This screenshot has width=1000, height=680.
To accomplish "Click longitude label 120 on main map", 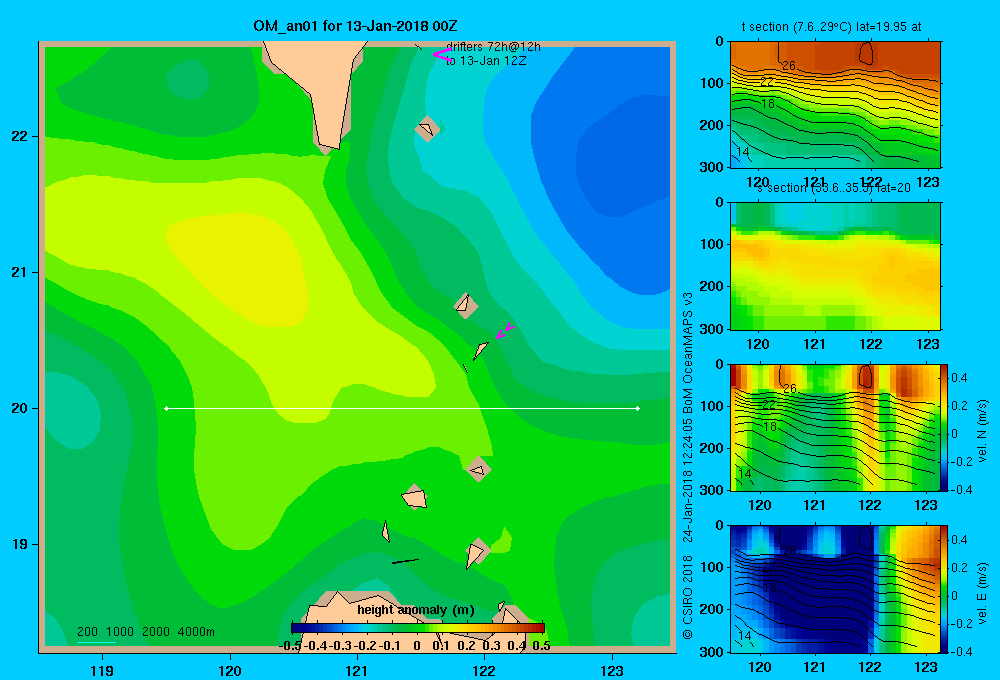I will coord(230,670).
